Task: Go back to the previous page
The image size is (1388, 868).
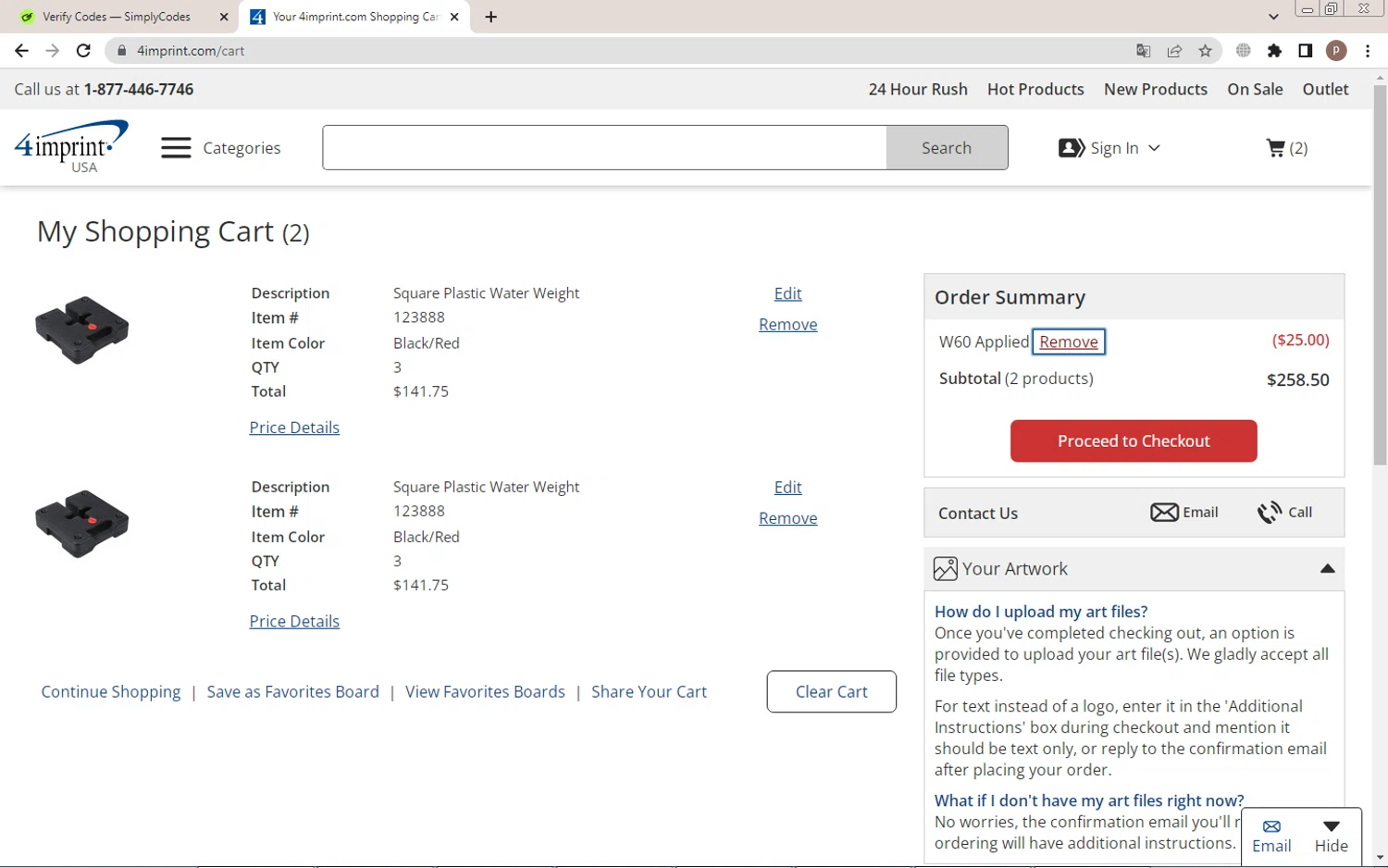Action: (x=22, y=51)
